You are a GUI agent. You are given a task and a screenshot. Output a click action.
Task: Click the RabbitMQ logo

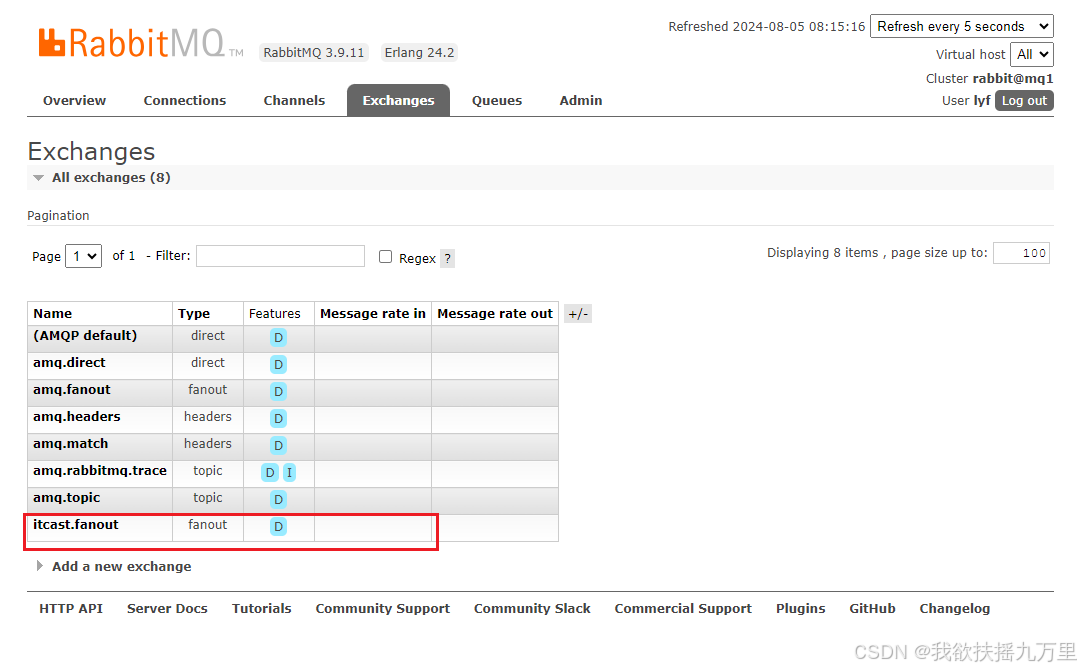click(x=141, y=43)
